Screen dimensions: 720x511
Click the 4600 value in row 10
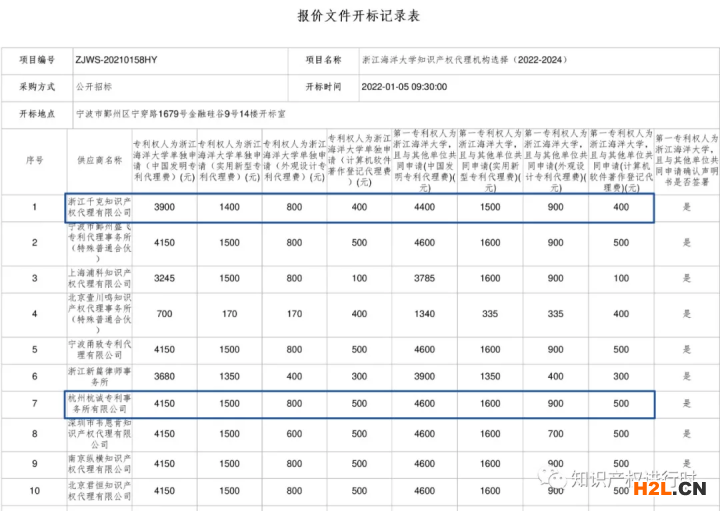(x=424, y=491)
